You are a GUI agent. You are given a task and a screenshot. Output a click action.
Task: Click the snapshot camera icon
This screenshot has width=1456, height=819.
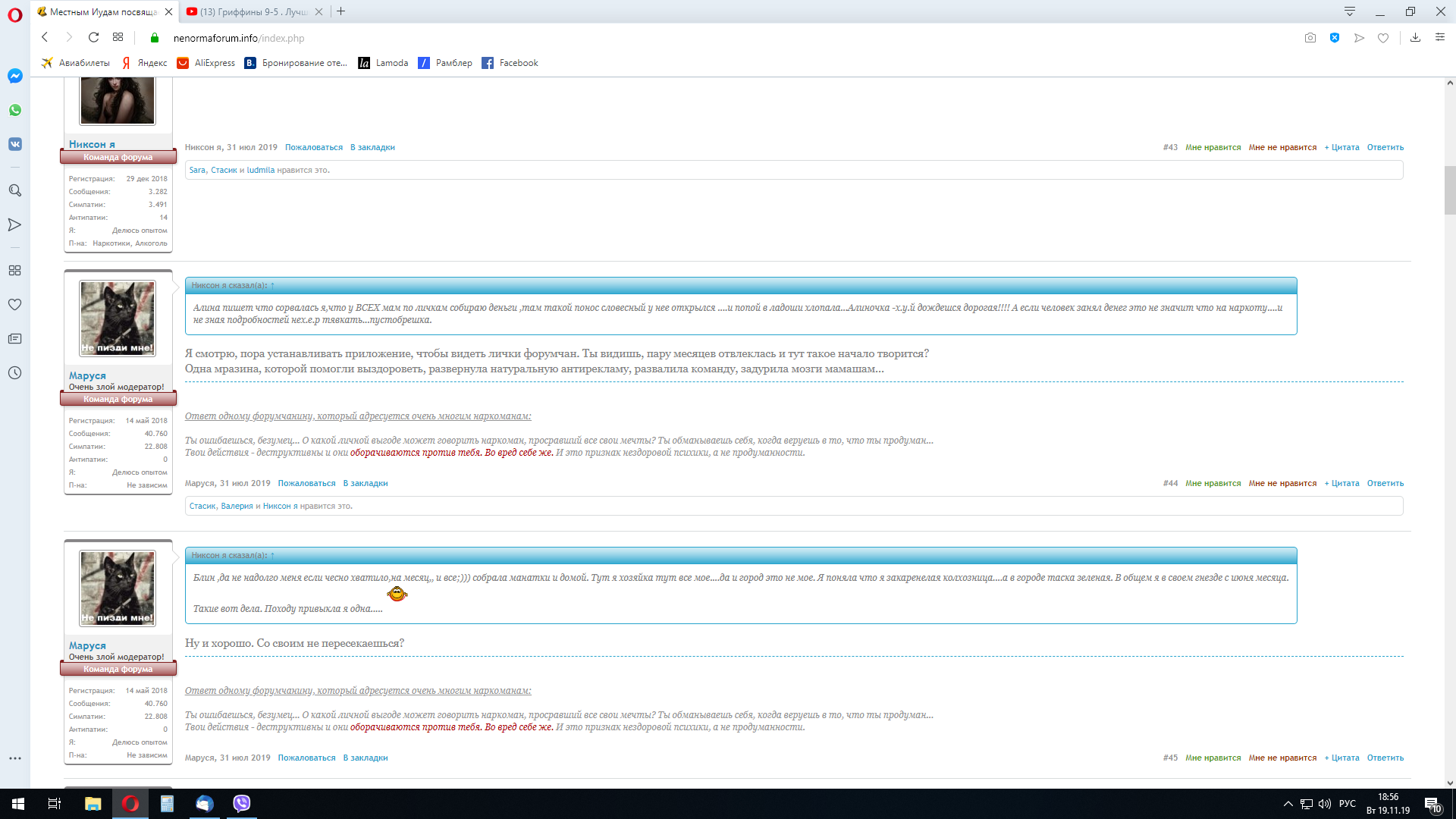click(x=1310, y=38)
